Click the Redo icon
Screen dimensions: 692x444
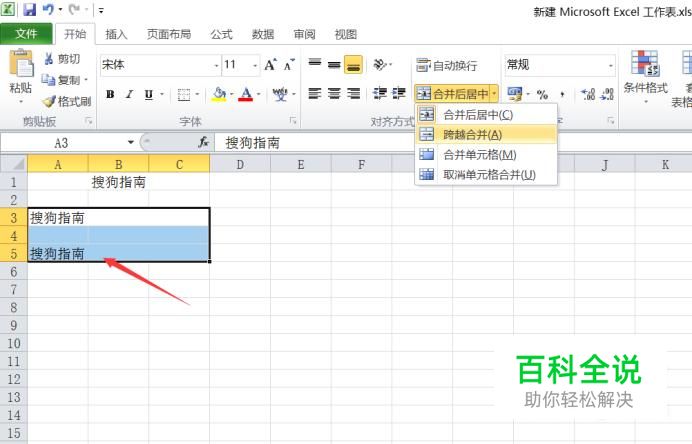pos(74,9)
